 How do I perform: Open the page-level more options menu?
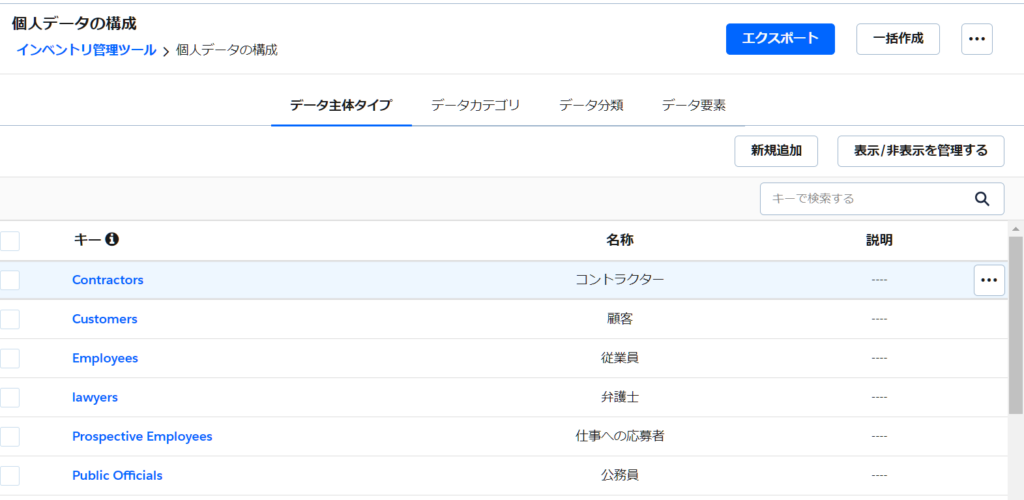[976, 39]
